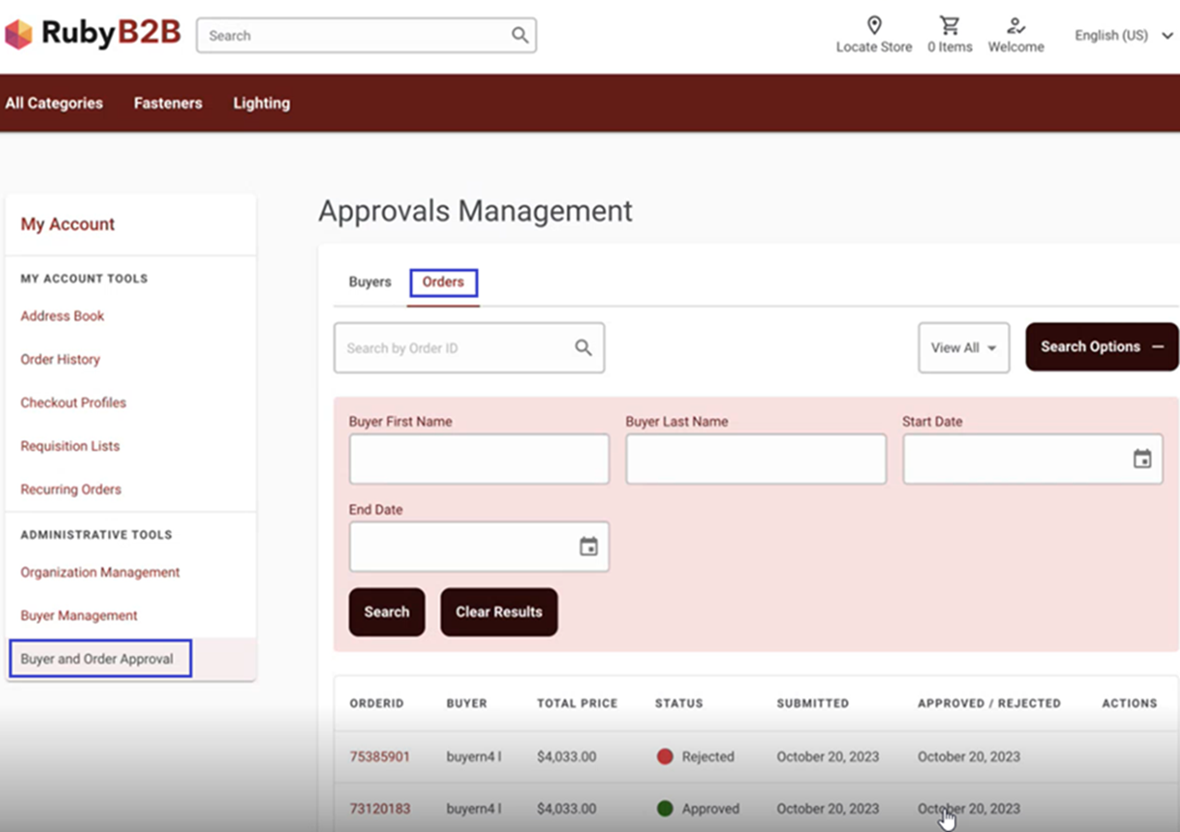Screen dimensions: 1180x832
Task: Open the Start Date calendar picker
Action: pos(1142,459)
